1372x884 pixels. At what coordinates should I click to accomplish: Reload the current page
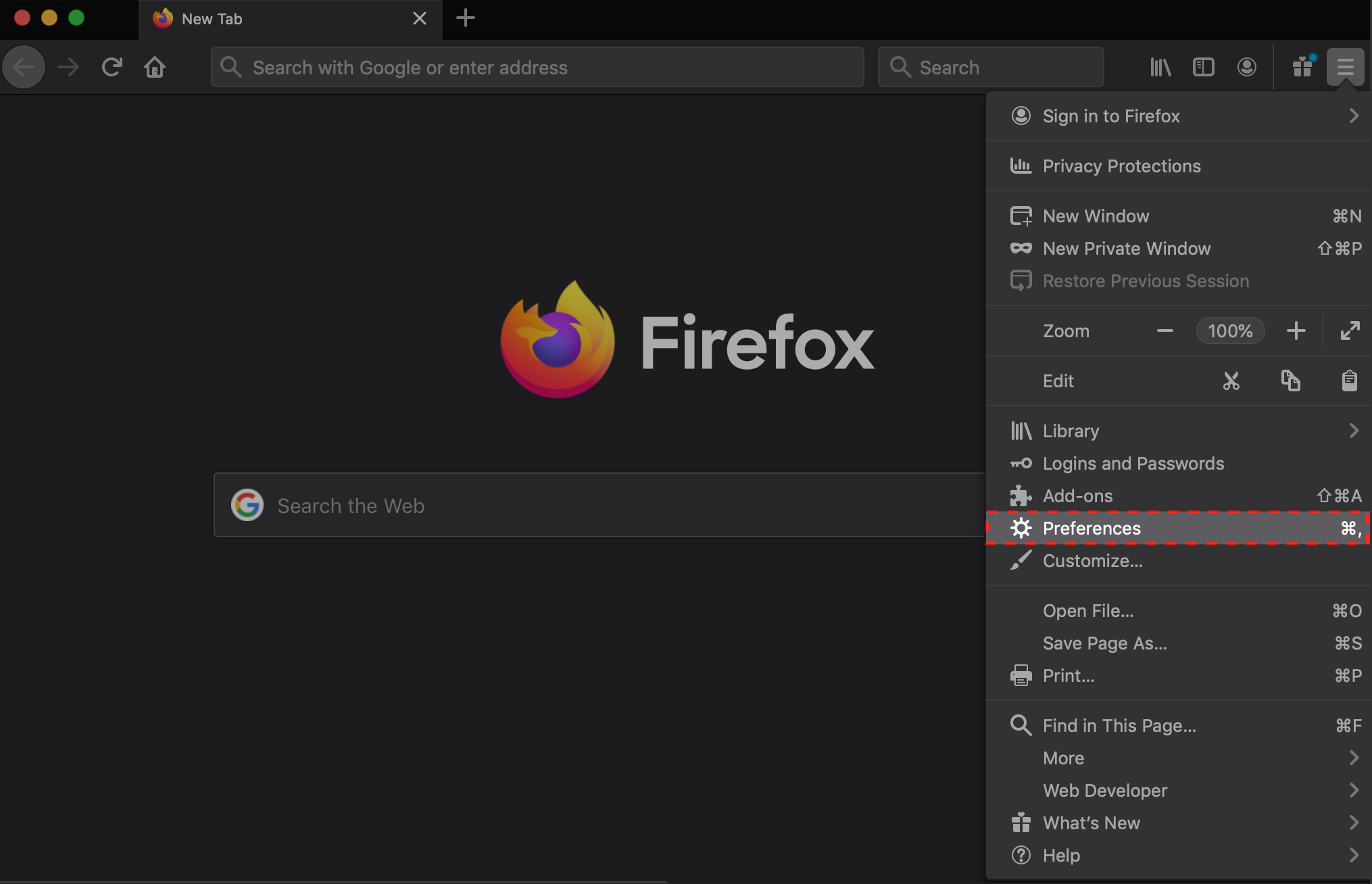coord(112,67)
